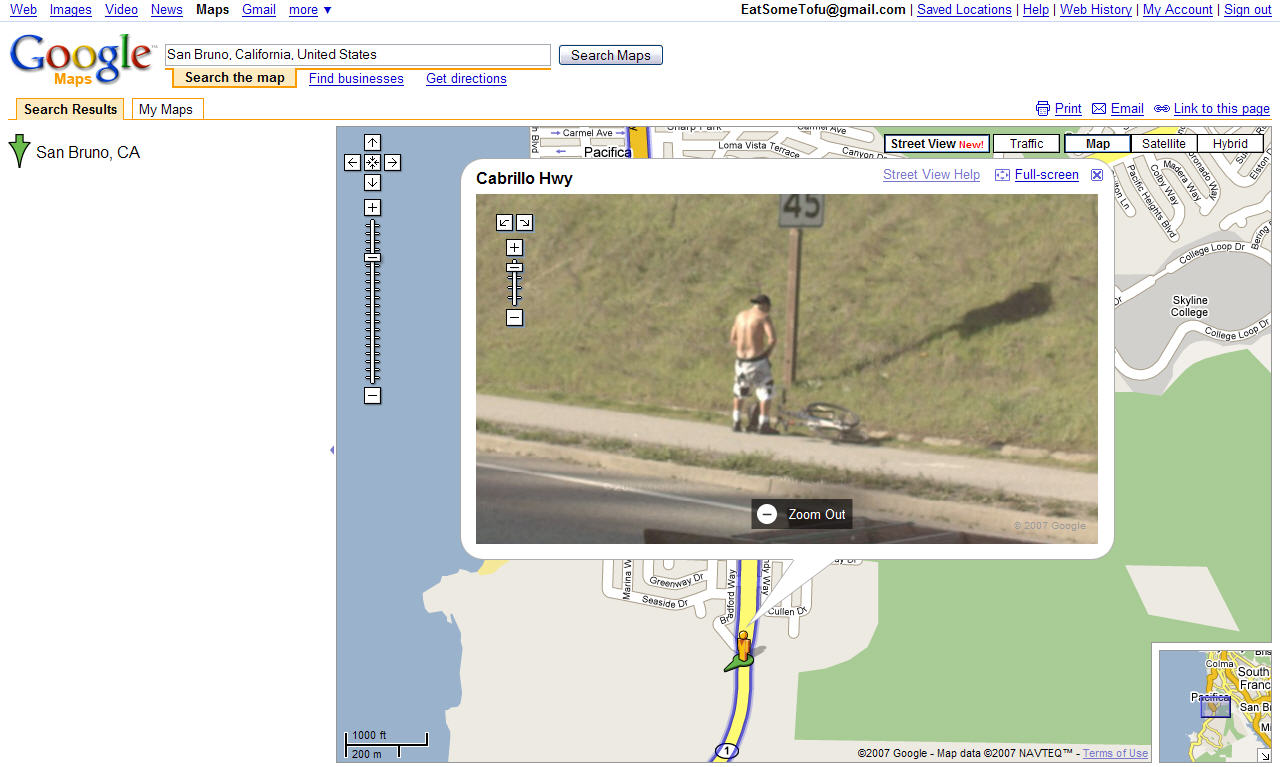Viewport: 1280px width, 767px height.
Task: Select the Find businesses tab
Action: pos(356,79)
